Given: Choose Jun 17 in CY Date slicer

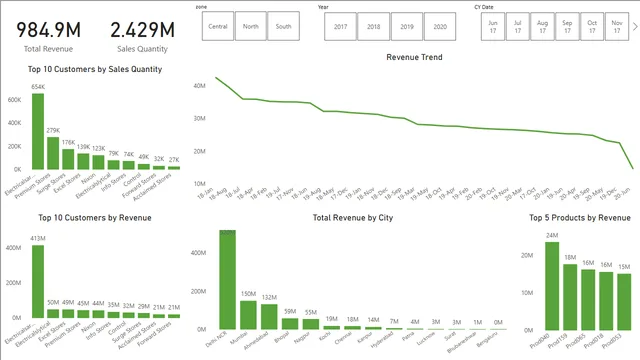Looking at the screenshot, I should [493, 27].
